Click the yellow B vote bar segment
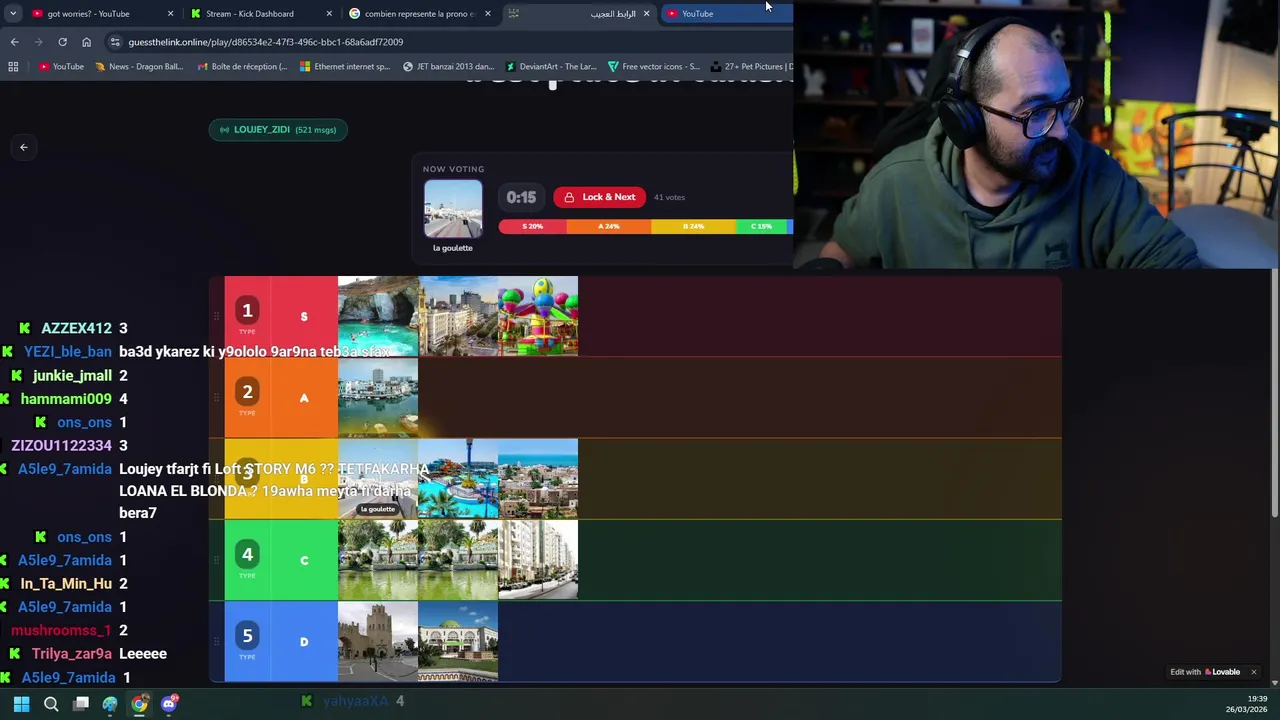The width and height of the screenshot is (1280, 720). tap(693, 227)
